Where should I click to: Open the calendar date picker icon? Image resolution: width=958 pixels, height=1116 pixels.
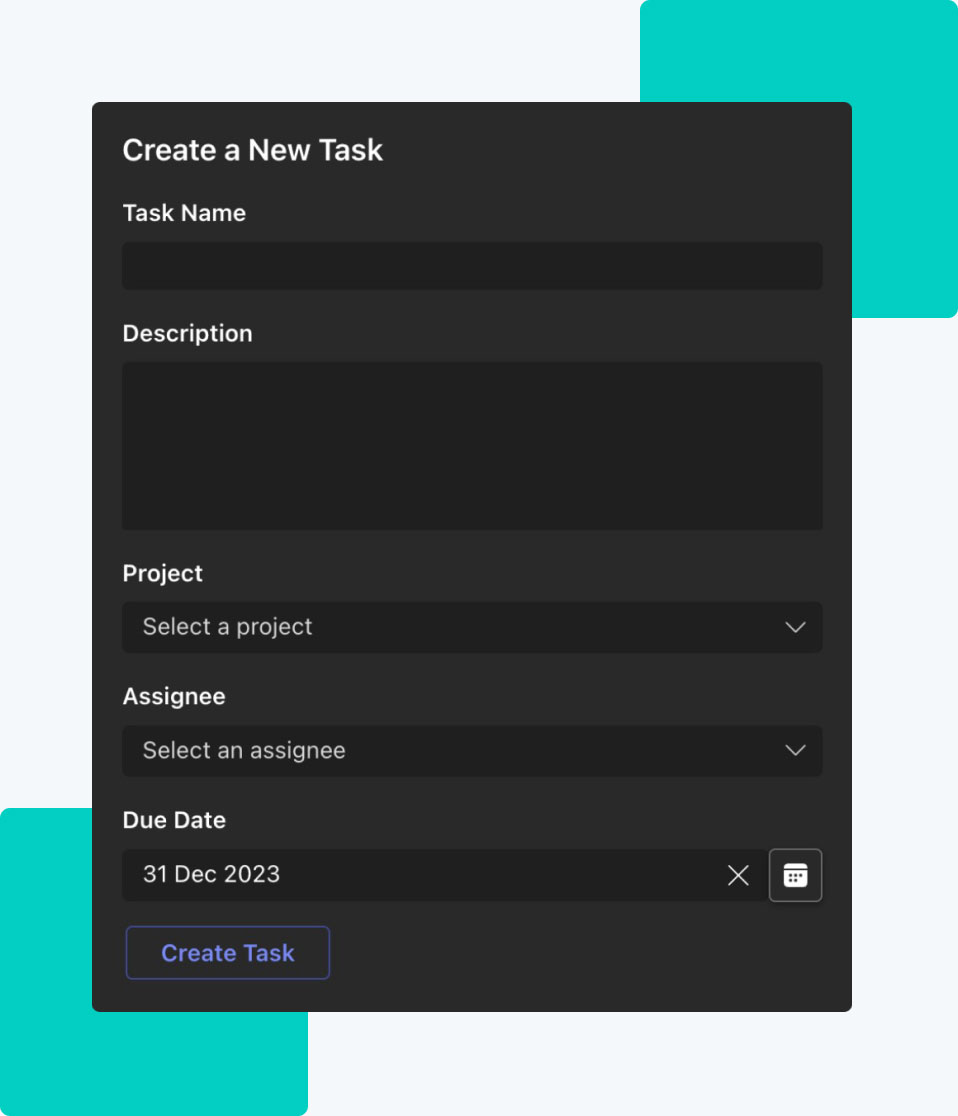click(x=795, y=875)
